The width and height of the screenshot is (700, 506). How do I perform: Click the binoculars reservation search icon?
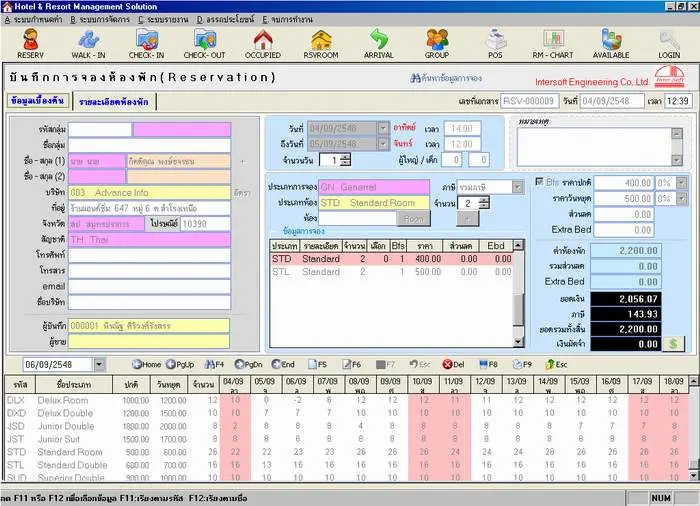pos(415,78)
